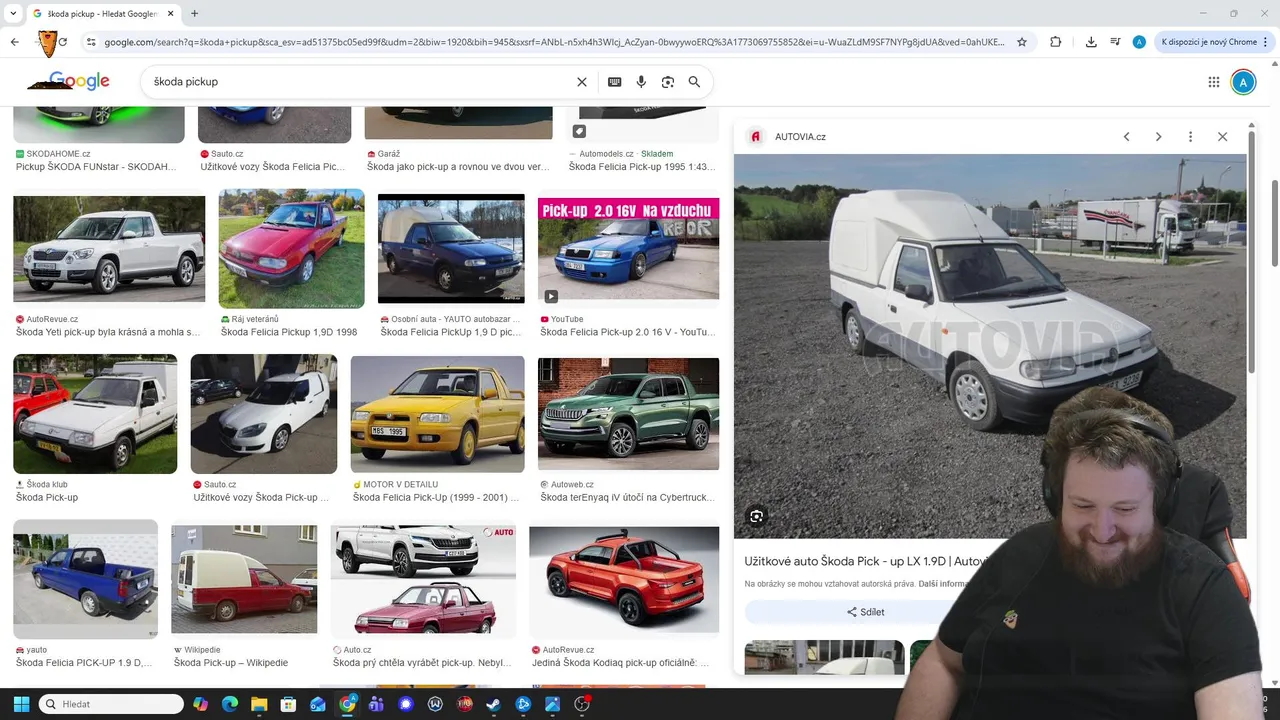Viewport: 1280px width, 720px height.
Task: Open the yauto blue Felicia PICK-UP thumbnail
Action: pos(85,579)
